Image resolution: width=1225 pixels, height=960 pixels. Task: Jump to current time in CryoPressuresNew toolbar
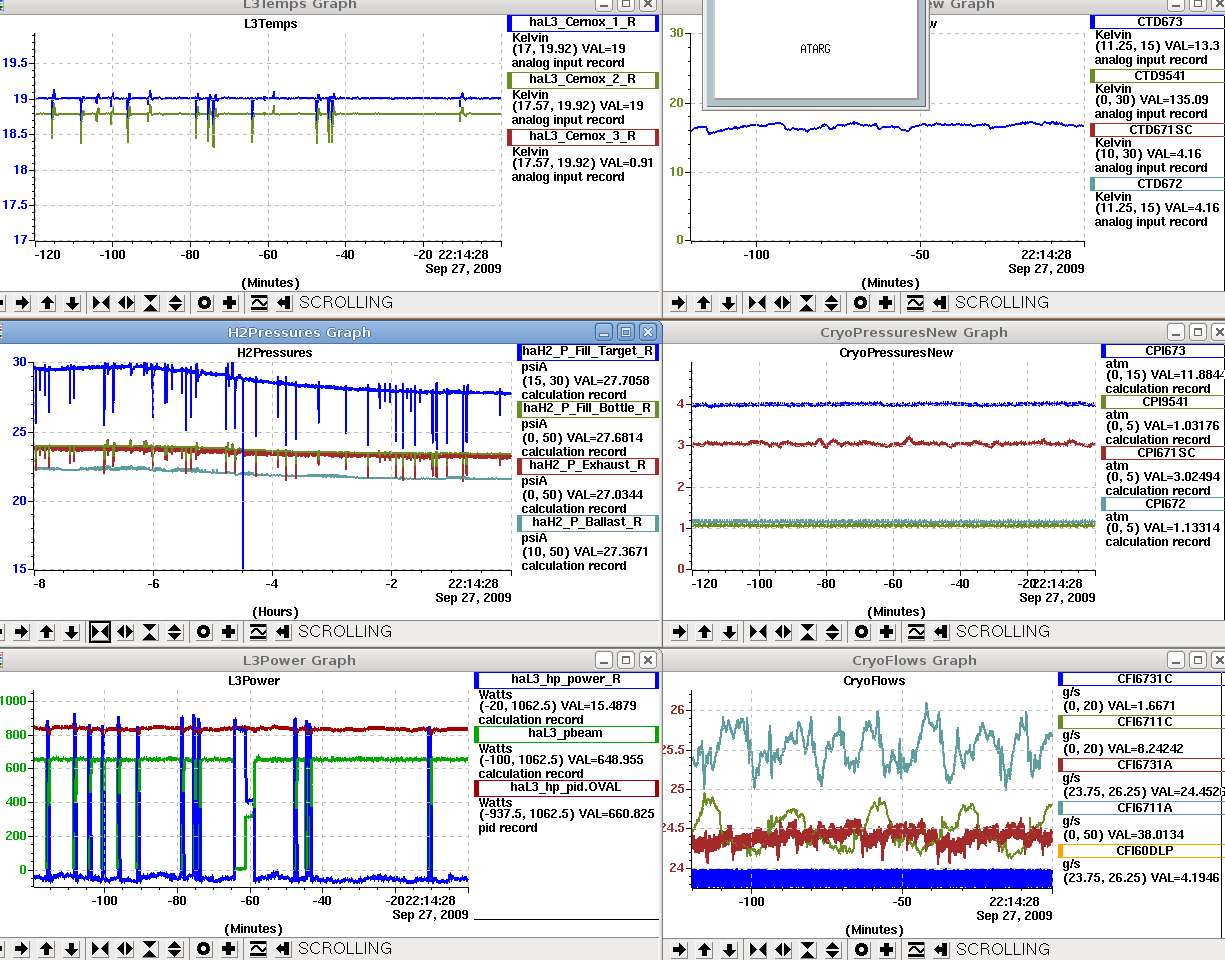click(941, 631)
